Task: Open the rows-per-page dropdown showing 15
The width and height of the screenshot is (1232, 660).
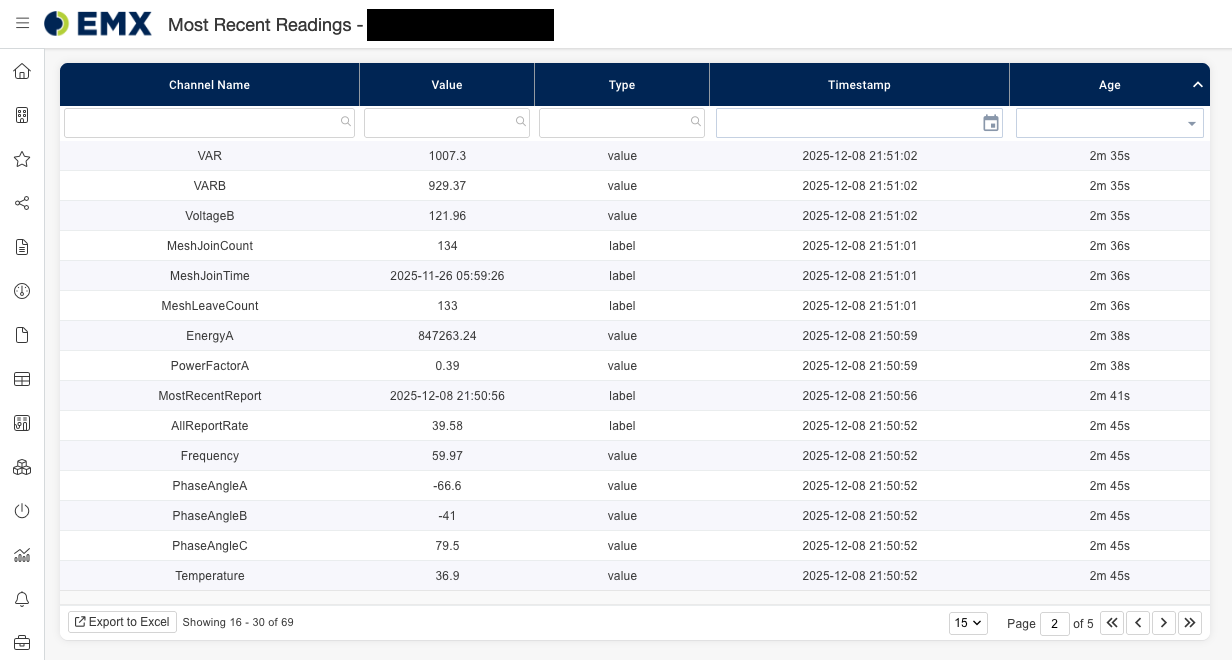Action: (x=967, y=622)
